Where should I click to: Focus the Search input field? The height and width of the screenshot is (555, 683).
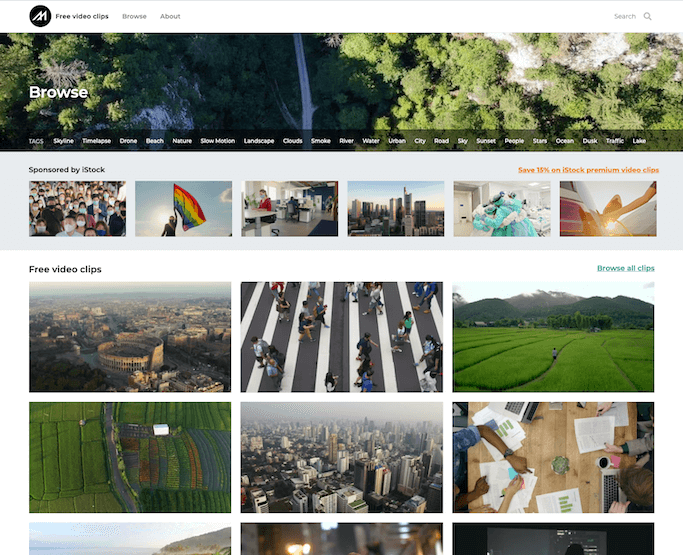625,16
